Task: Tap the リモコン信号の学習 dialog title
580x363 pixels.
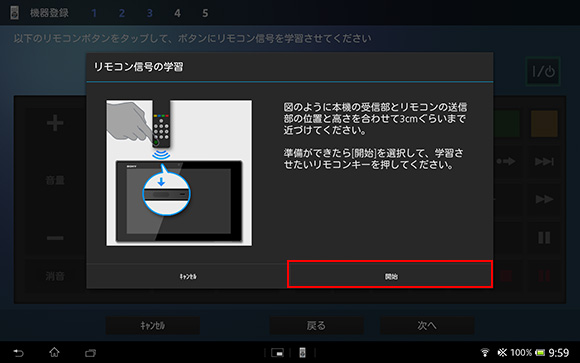Action: point(138,67)
